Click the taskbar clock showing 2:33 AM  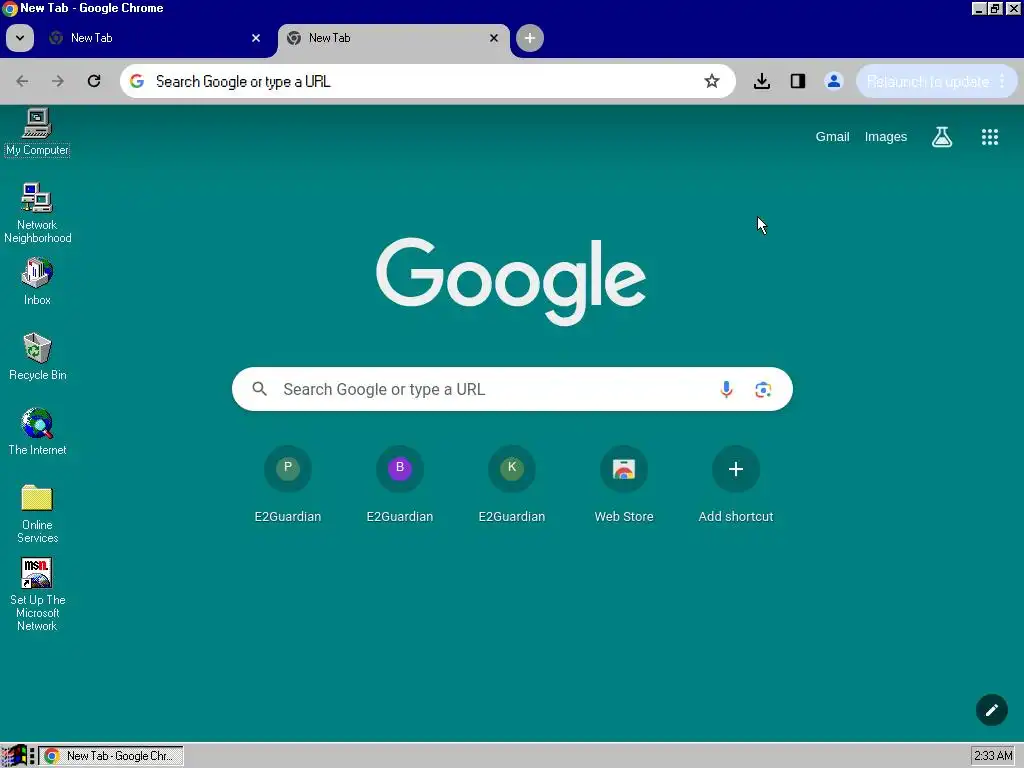coord(993,756)
